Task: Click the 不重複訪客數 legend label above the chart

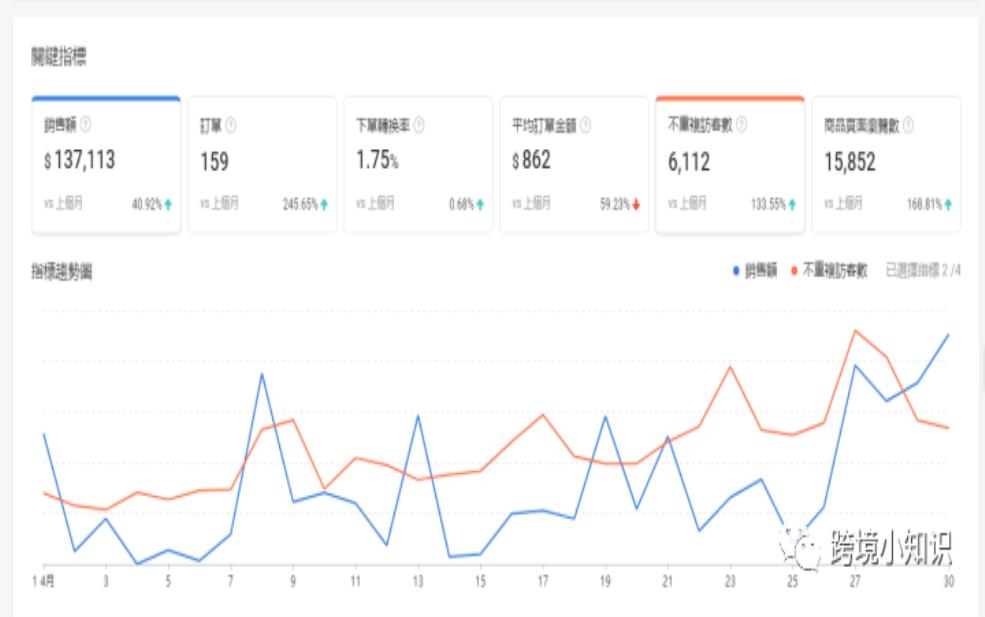Action: [835, 271]
